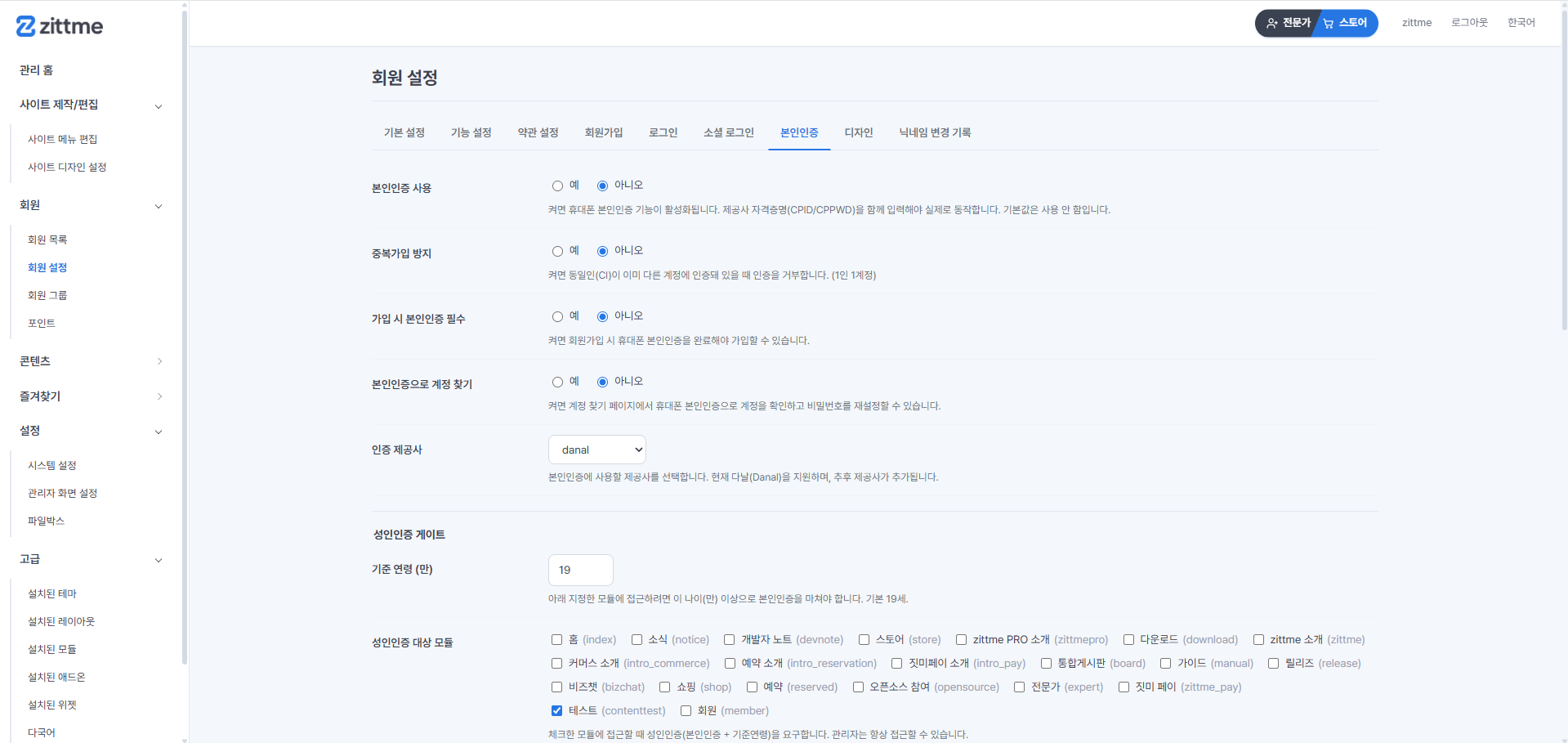The width and height of the screenshot is (1568, 743).
Task: Open the 스토어 cart button
Action: coord(1347,23)
